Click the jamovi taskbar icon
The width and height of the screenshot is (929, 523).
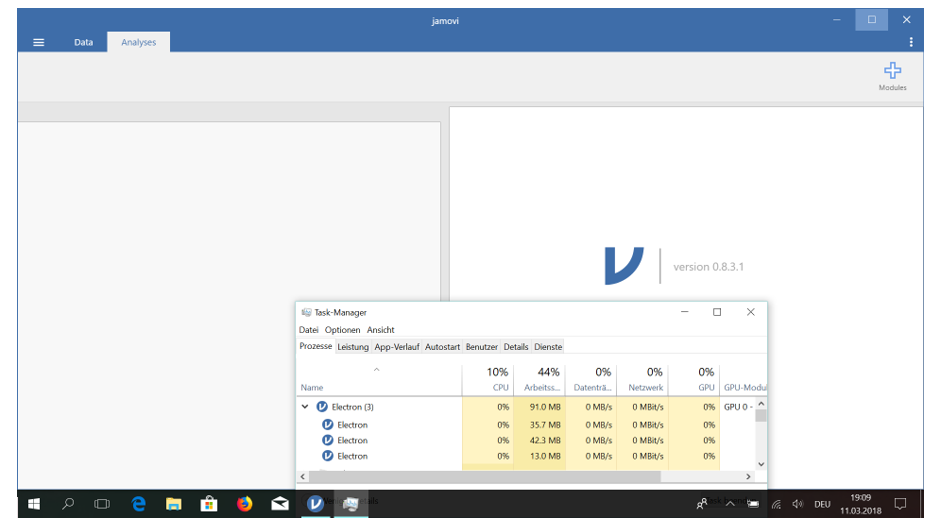pos(315,504)
